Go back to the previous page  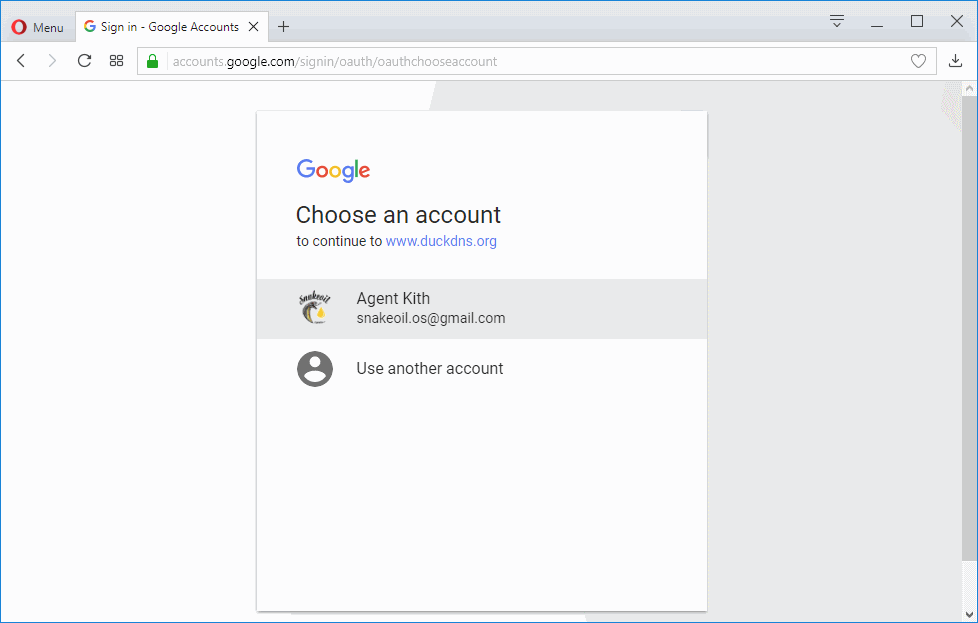21,60
